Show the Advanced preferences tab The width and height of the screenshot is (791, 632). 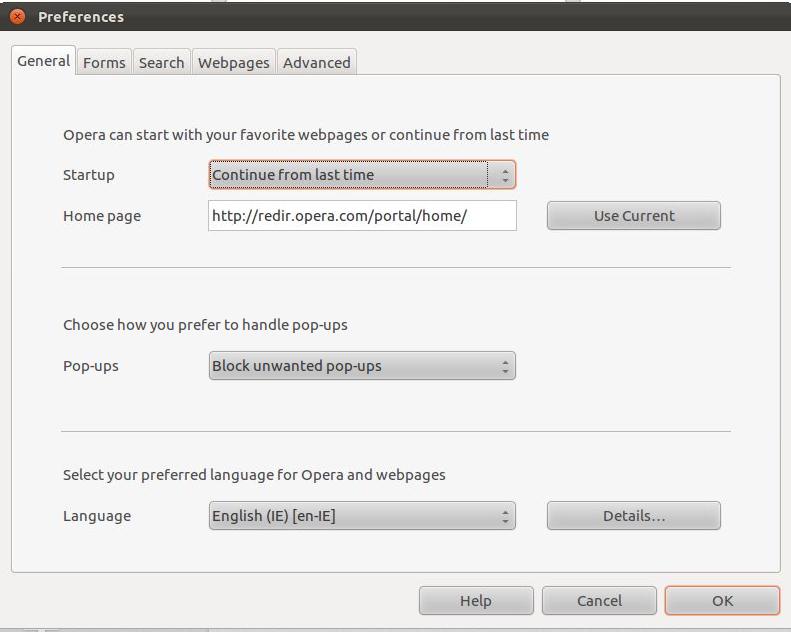[316, 62]
